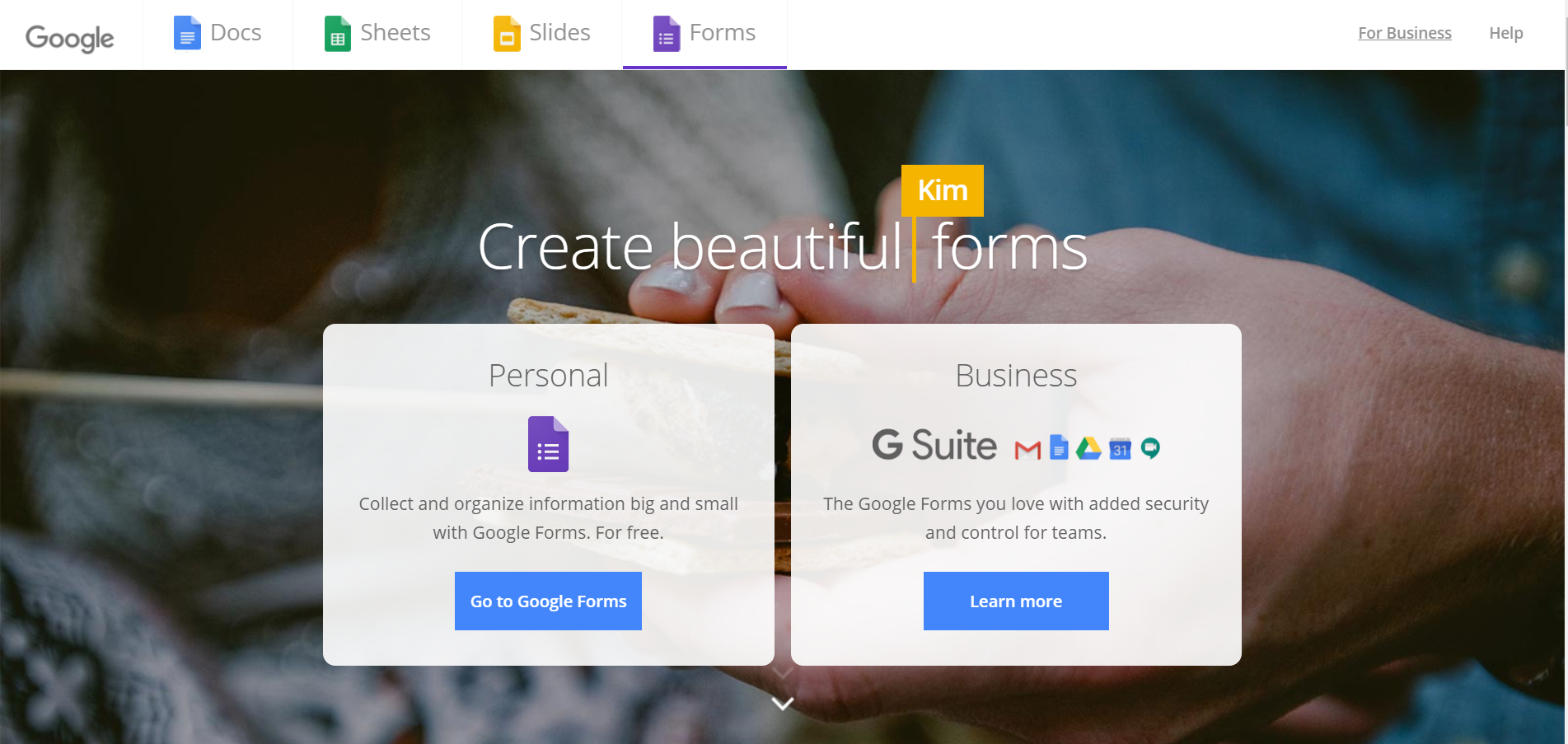1568x744 pixels.
Task: Click the Gmail icon in Business card
Action: pos(1027,450)
